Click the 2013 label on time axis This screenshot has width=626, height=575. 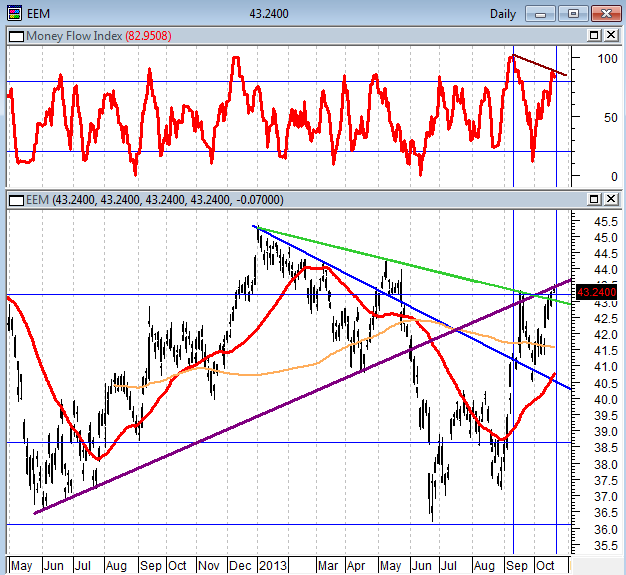point(273,565)
